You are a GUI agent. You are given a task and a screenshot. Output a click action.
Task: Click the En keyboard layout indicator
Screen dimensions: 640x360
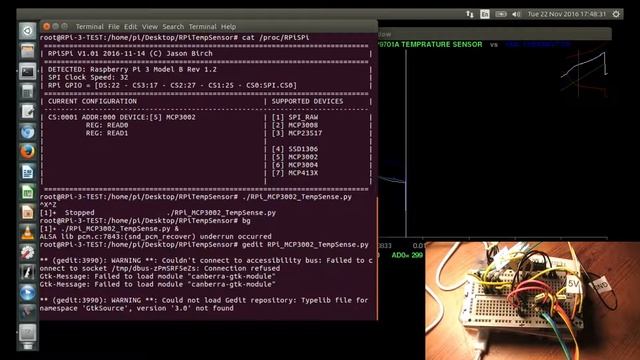point(484,14)
